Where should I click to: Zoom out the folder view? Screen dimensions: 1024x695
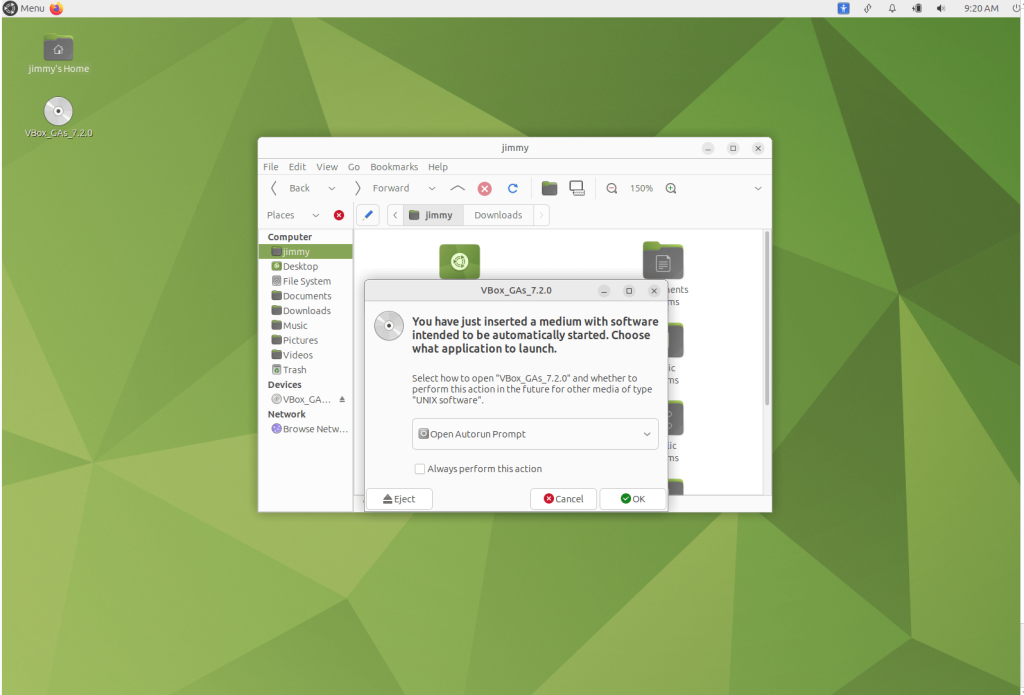(x=611, y=188)
